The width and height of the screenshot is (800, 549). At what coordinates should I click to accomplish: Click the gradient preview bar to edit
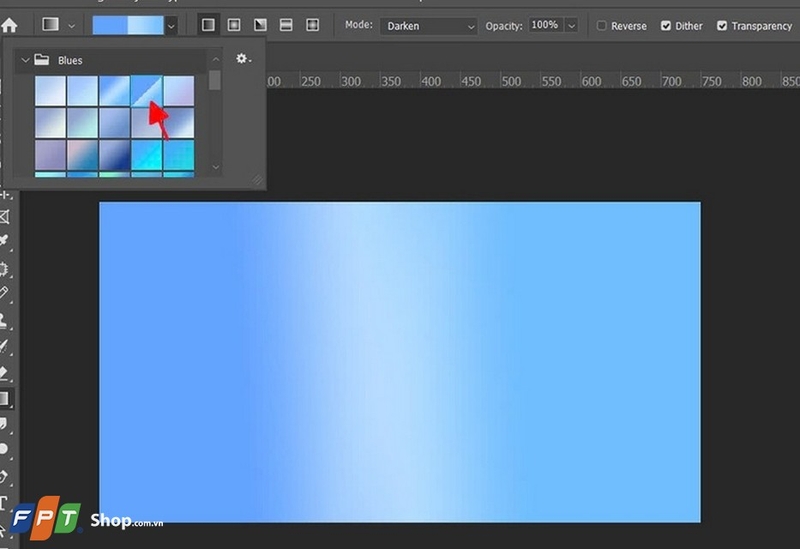pyautogui.click(x=127, y=25)
